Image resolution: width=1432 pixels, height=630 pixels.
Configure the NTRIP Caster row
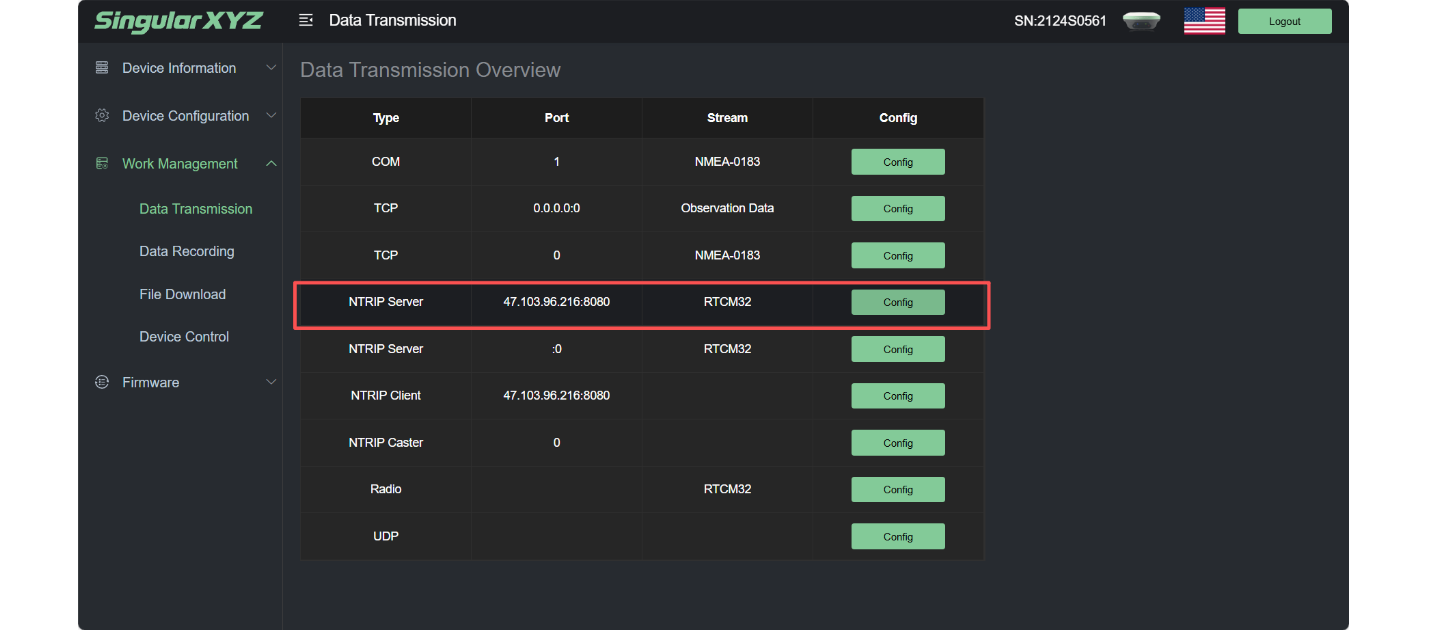[x=898, y=443]
